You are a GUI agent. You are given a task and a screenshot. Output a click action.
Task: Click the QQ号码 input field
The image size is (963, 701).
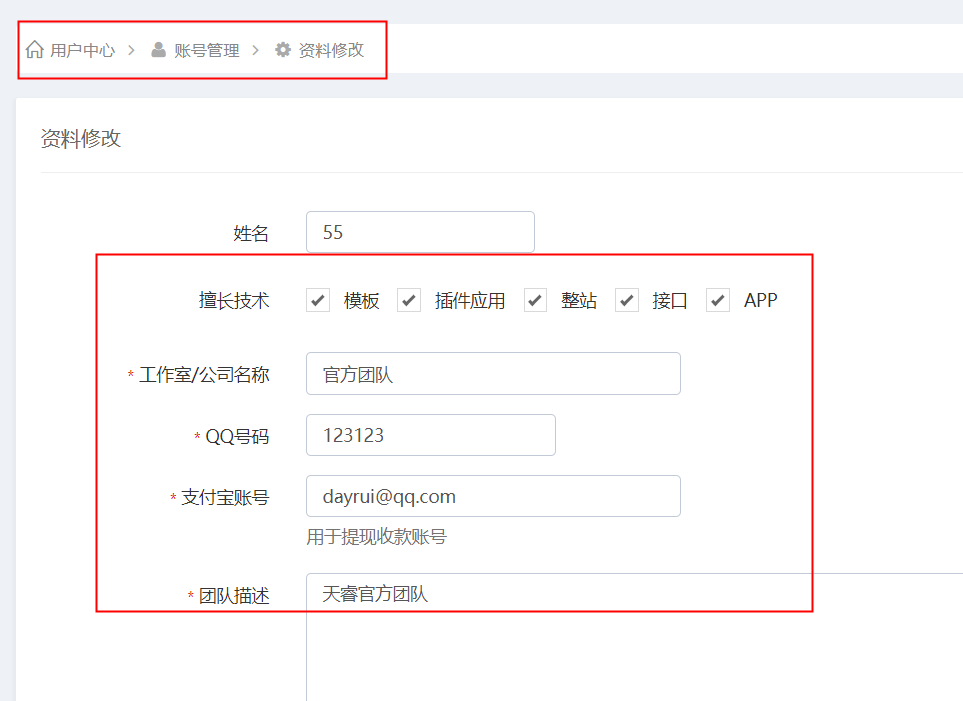coord(431,435)
